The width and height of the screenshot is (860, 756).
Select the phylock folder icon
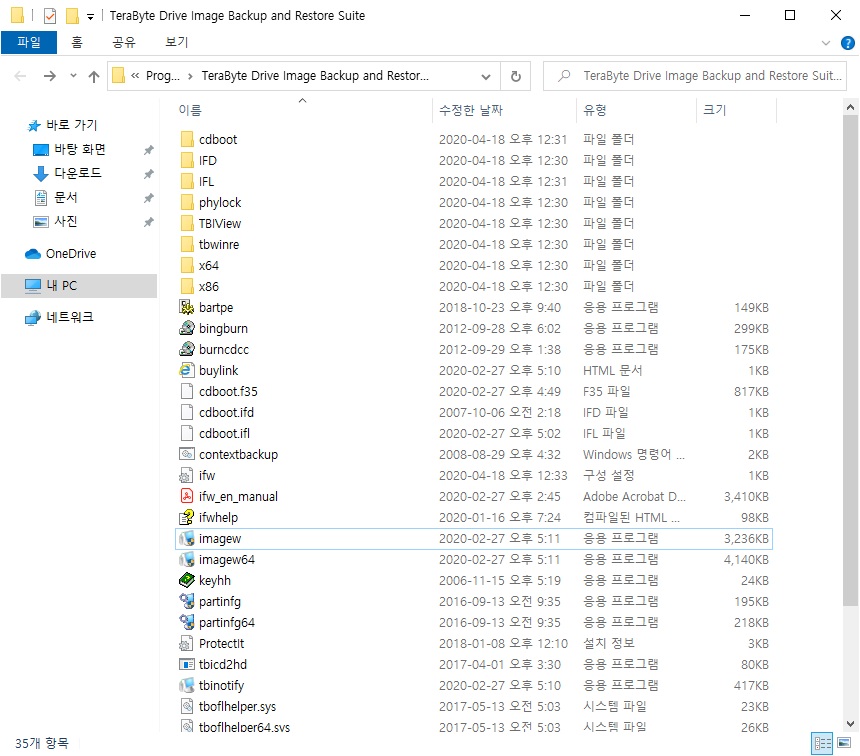click(x=187, y=202)
